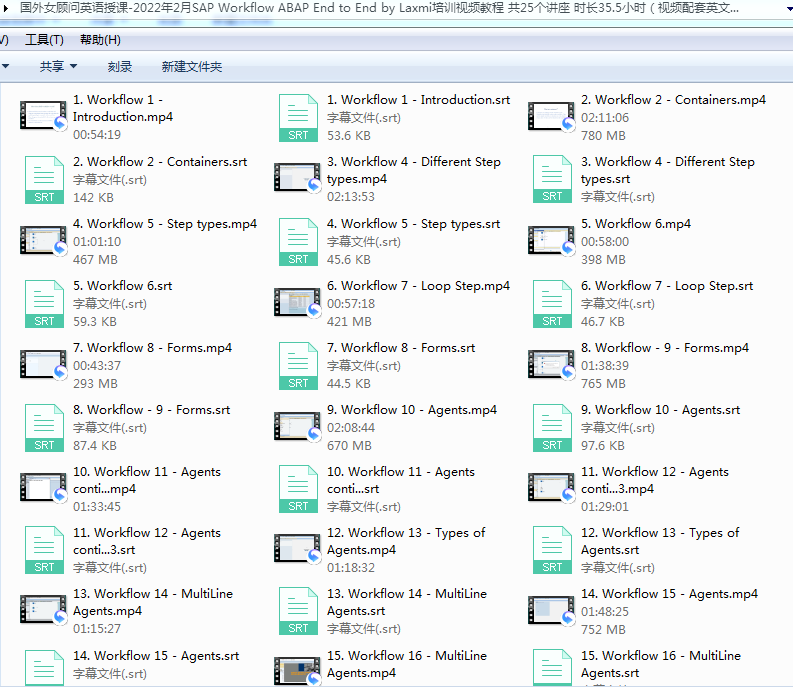Select video icon for 2. Workflow 2 - Containers.mp4
This screenshot has height=687, width=793.
pos(551,116)
